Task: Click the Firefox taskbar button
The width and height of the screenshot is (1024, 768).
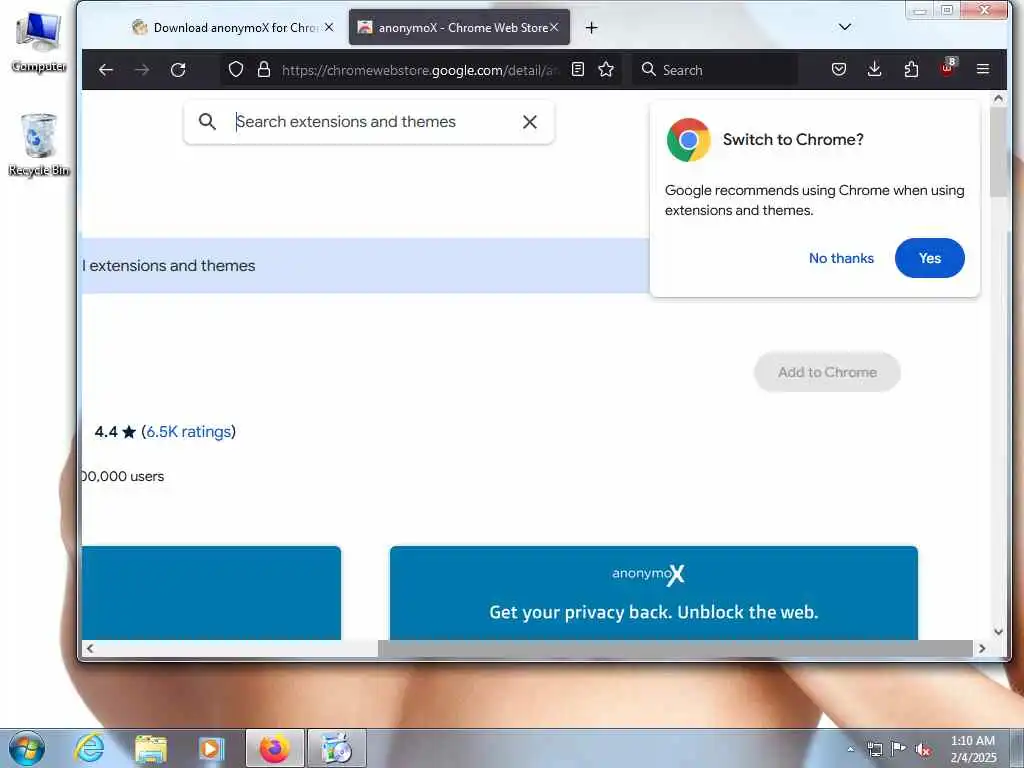Action: (274, 748)
